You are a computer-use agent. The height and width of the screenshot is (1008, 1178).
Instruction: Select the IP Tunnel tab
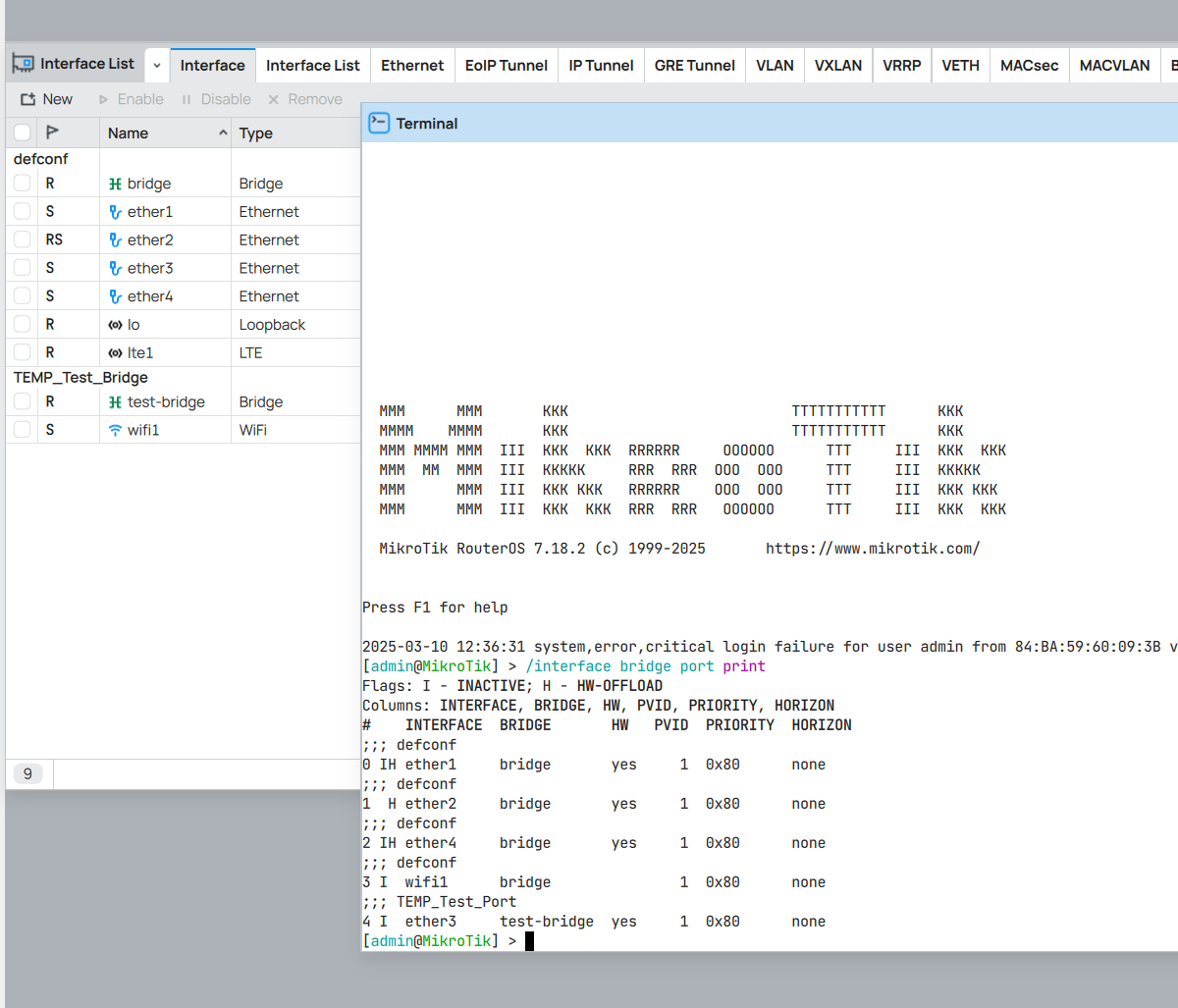point(601,65)
